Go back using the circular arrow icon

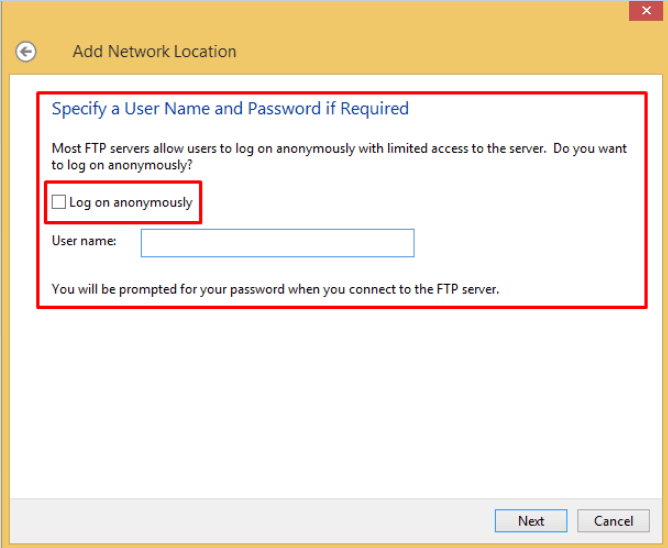coord(26,52)
